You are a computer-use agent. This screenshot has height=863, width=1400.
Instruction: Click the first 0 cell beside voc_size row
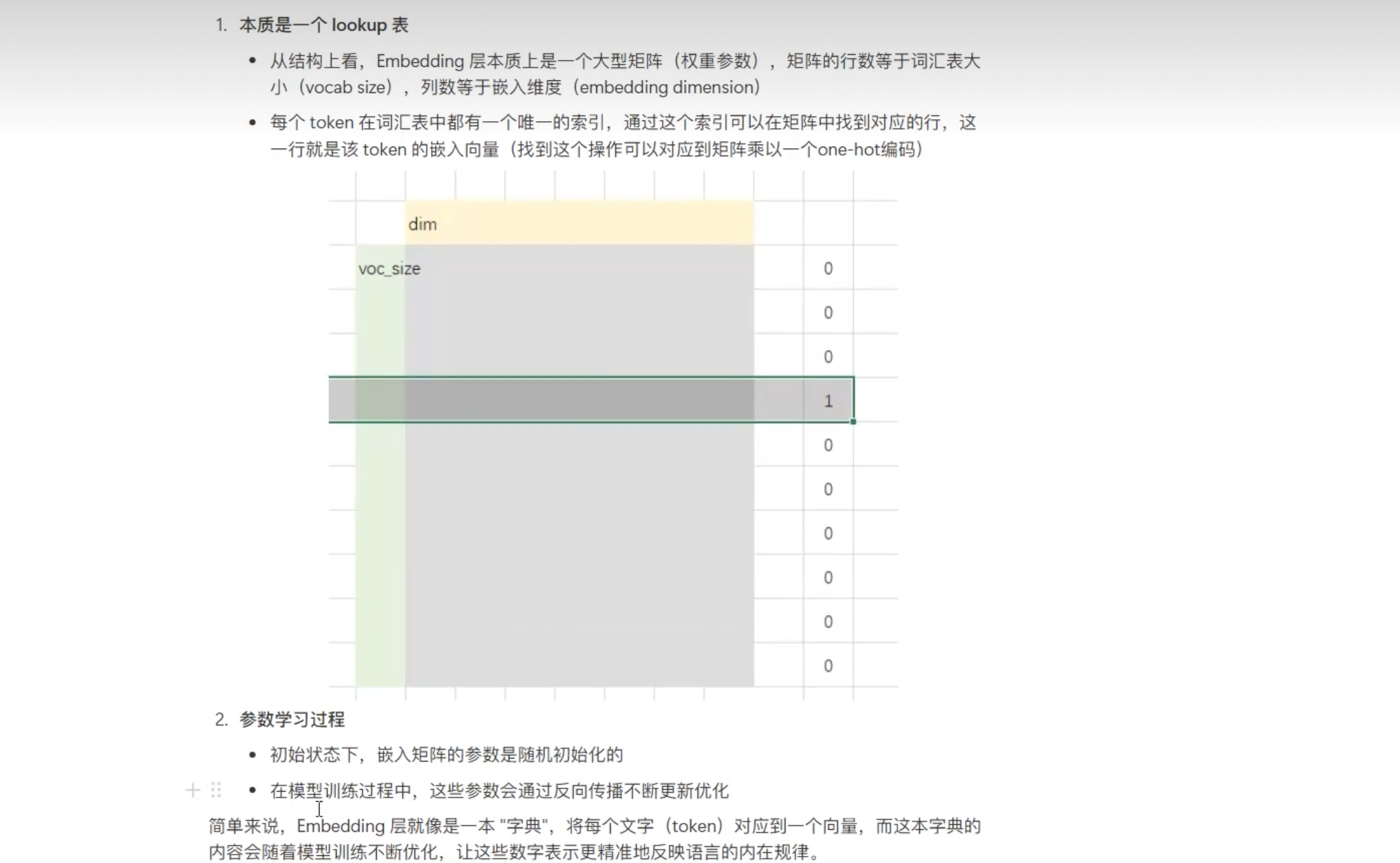[x=828, y=268]
